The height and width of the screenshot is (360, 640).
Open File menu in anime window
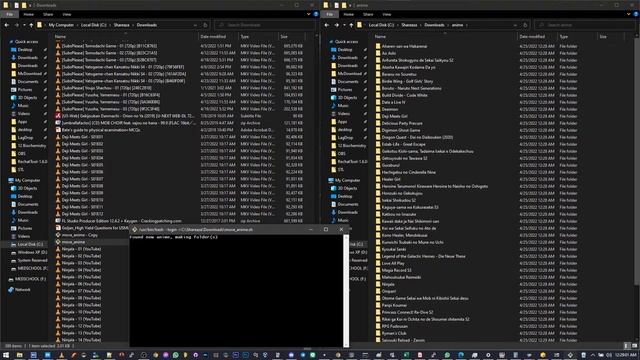tap(329, 14)
